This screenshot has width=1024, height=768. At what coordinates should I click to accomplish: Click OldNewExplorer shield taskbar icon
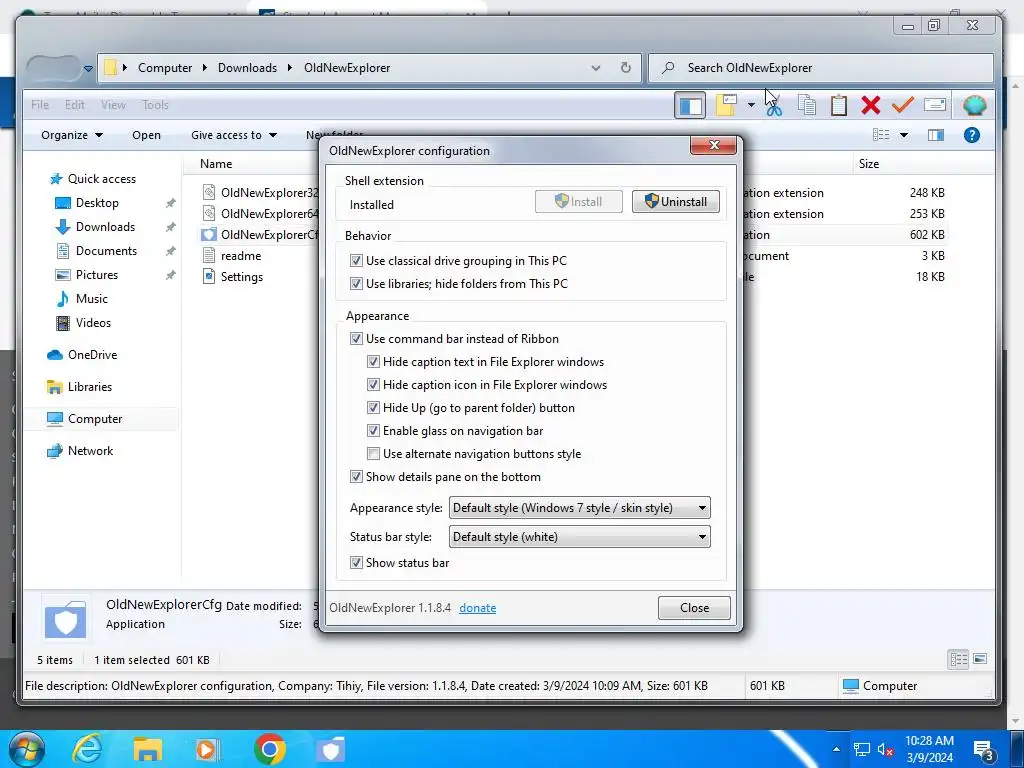click(330, 750)
